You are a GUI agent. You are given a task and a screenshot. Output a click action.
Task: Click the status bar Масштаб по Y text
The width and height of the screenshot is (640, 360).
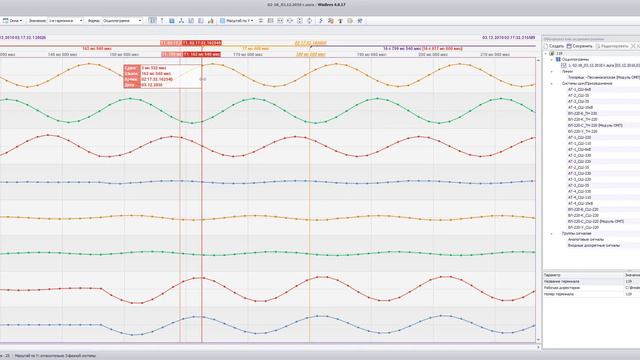[56, 356]
